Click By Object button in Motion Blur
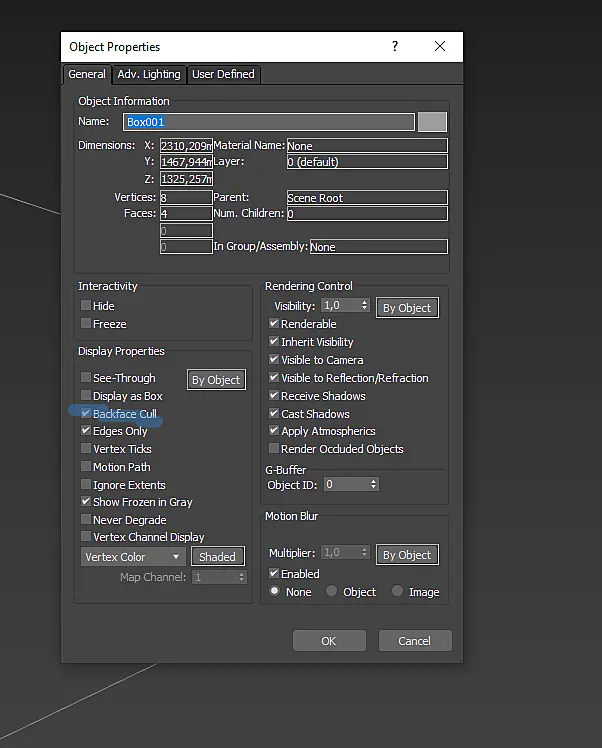The image size is (602, 748). [x=407, y=555]
